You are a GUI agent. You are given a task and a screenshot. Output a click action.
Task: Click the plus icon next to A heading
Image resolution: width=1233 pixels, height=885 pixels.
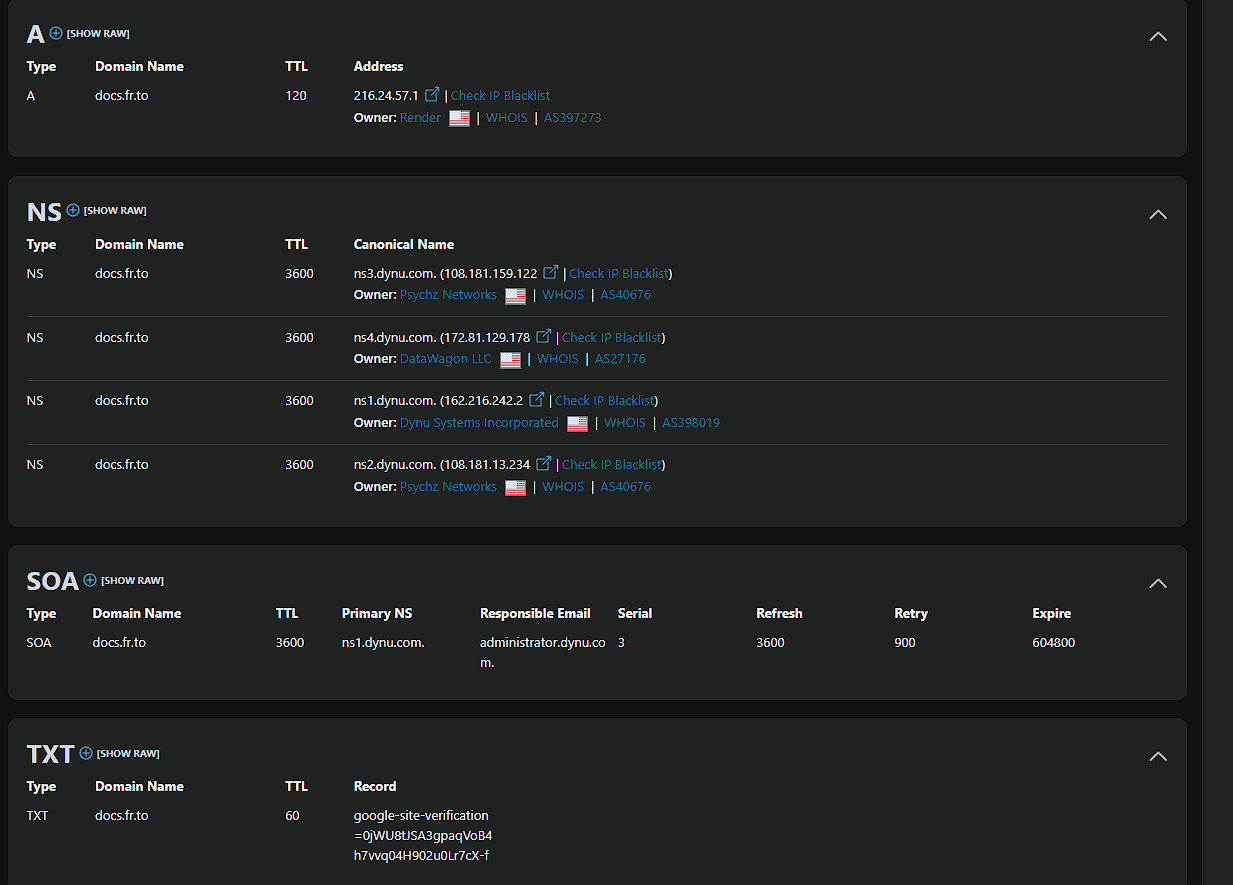[x=56, y=33]
